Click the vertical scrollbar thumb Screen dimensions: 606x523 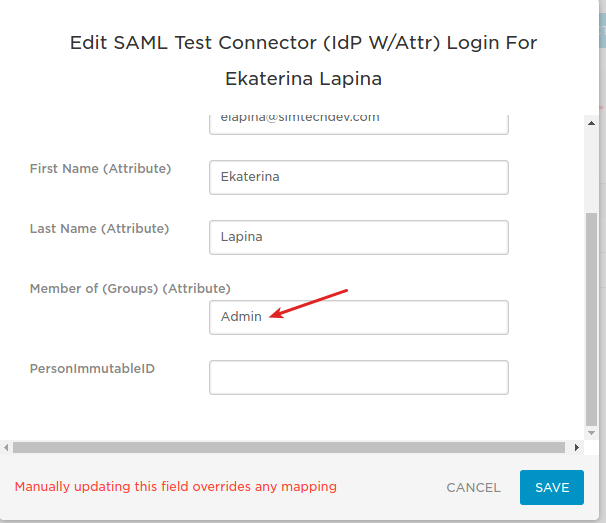pyautogui.click(x=591, y=319)
